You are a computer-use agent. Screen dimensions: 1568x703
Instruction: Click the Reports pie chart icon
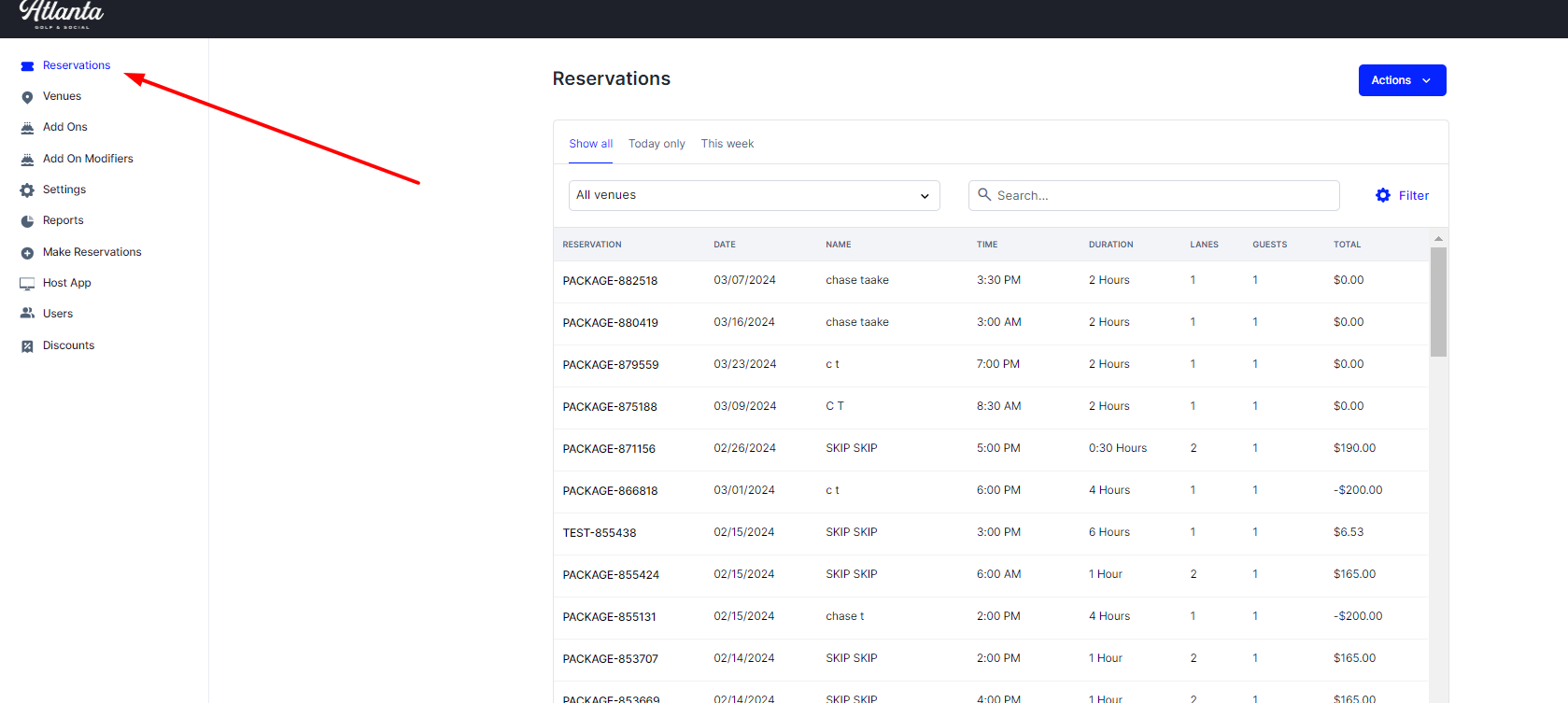tap(27, 221)
